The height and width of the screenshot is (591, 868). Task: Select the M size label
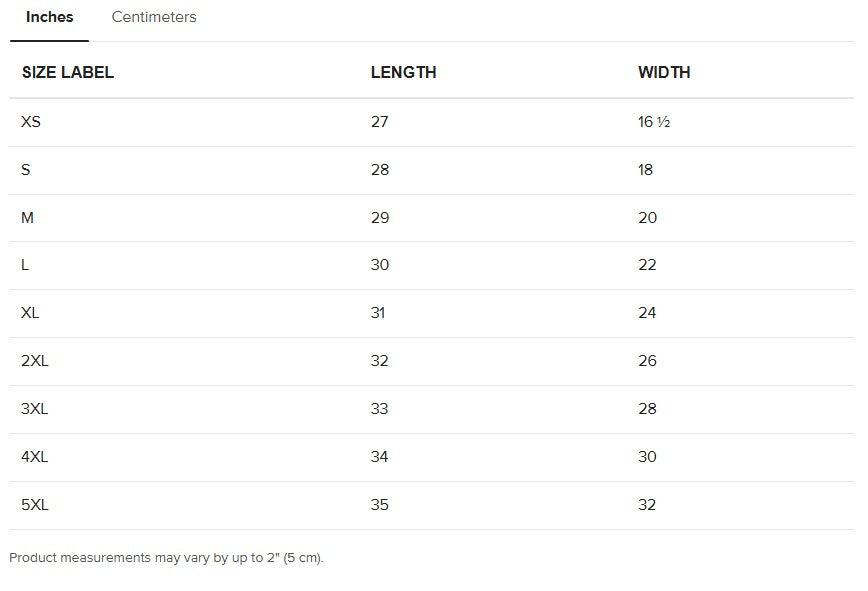tap(27, 218)
